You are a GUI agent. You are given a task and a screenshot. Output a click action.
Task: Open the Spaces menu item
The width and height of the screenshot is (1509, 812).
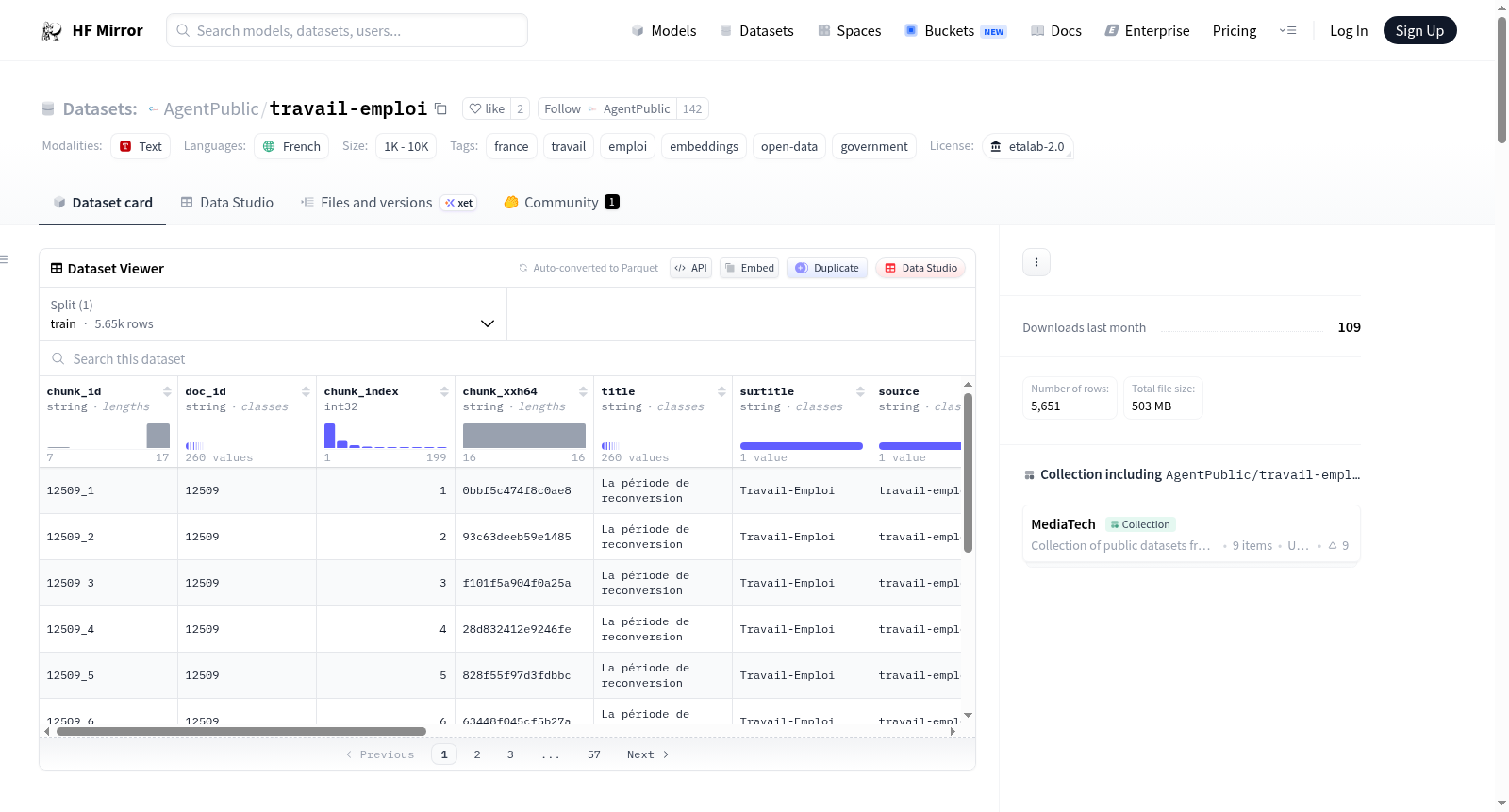(849, 31)
